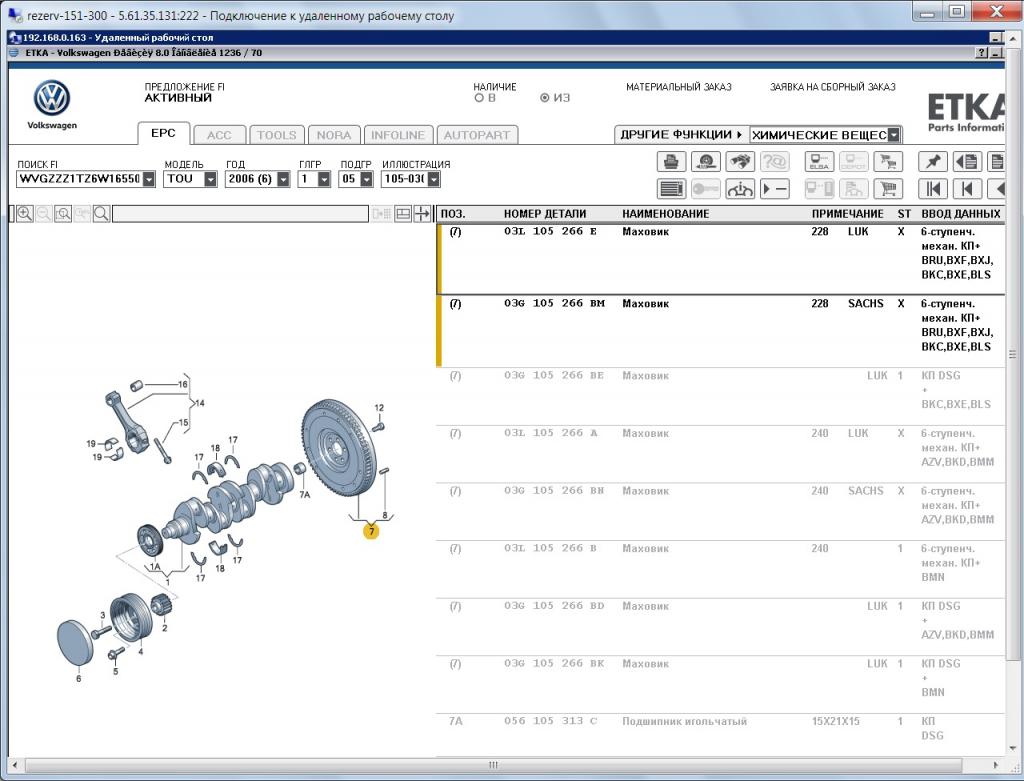Viewport: 1024px width, 781px height.
Task: Switch to the ACC tab
Action: tap(219, 135)
